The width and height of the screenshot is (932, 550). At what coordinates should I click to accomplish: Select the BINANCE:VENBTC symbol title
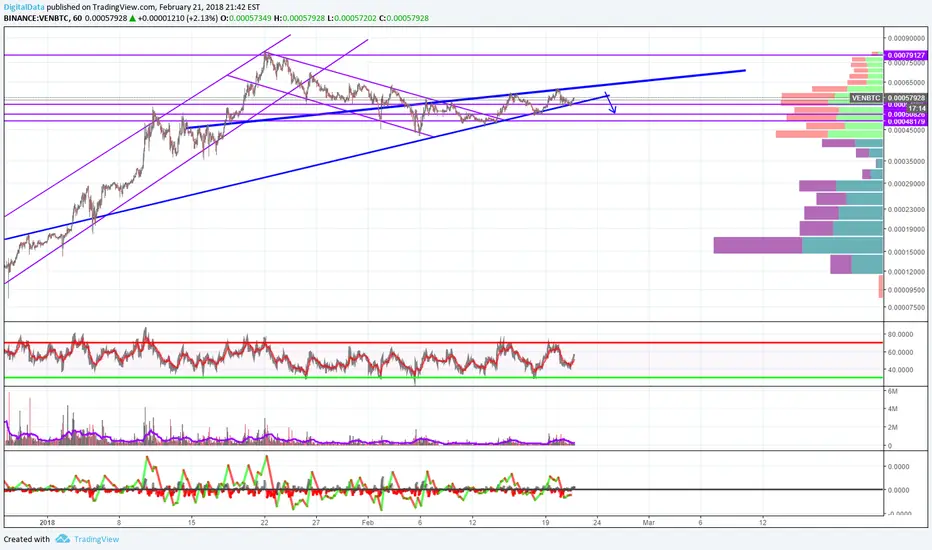(x=36, y=18)
